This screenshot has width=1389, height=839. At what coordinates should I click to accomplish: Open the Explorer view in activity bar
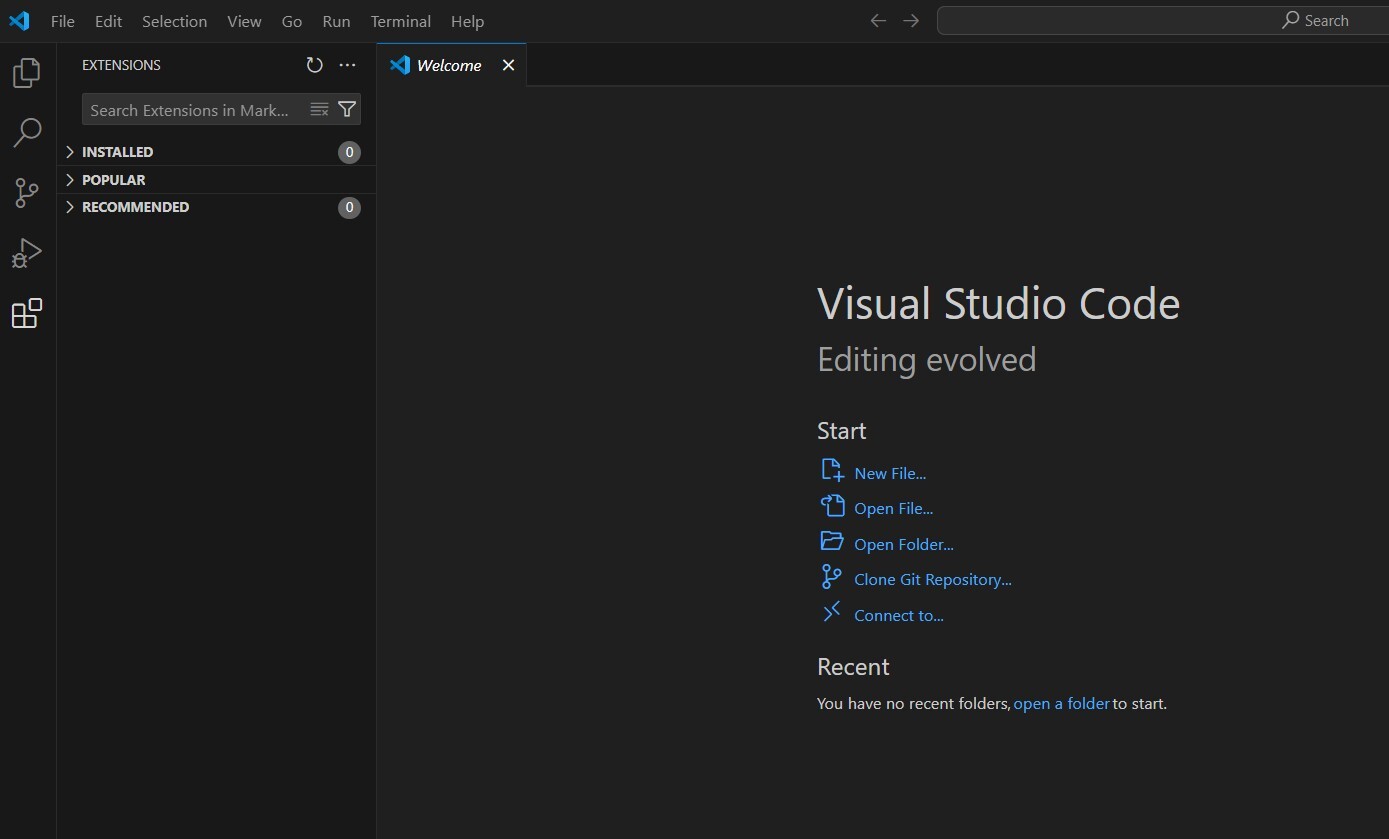click(x=27, y=72)
